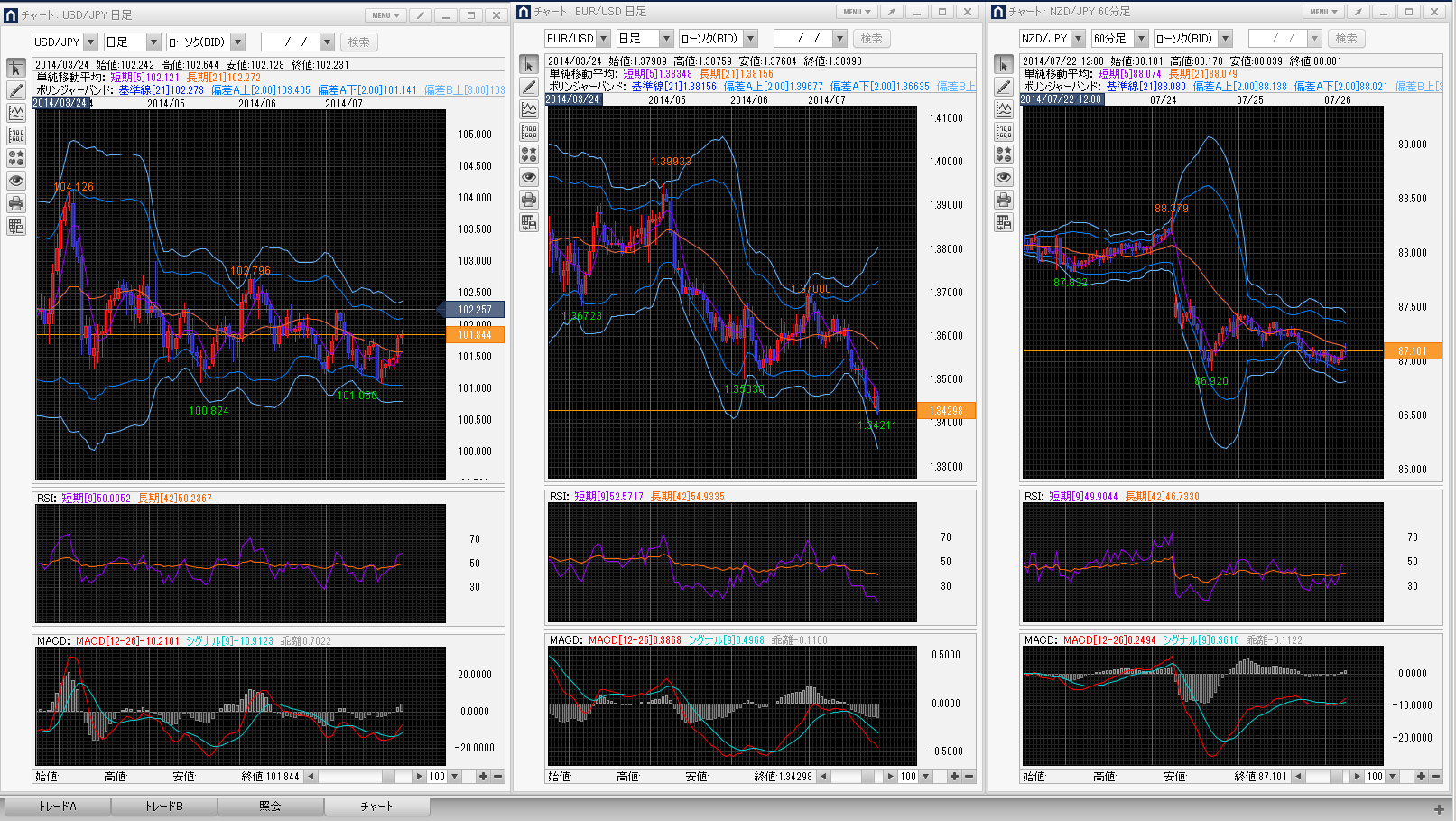This screenshot has height=821, width=1456.
Task: Toggle the eye visibility icon in USD/JPY chart
Action: click(16, 181)
